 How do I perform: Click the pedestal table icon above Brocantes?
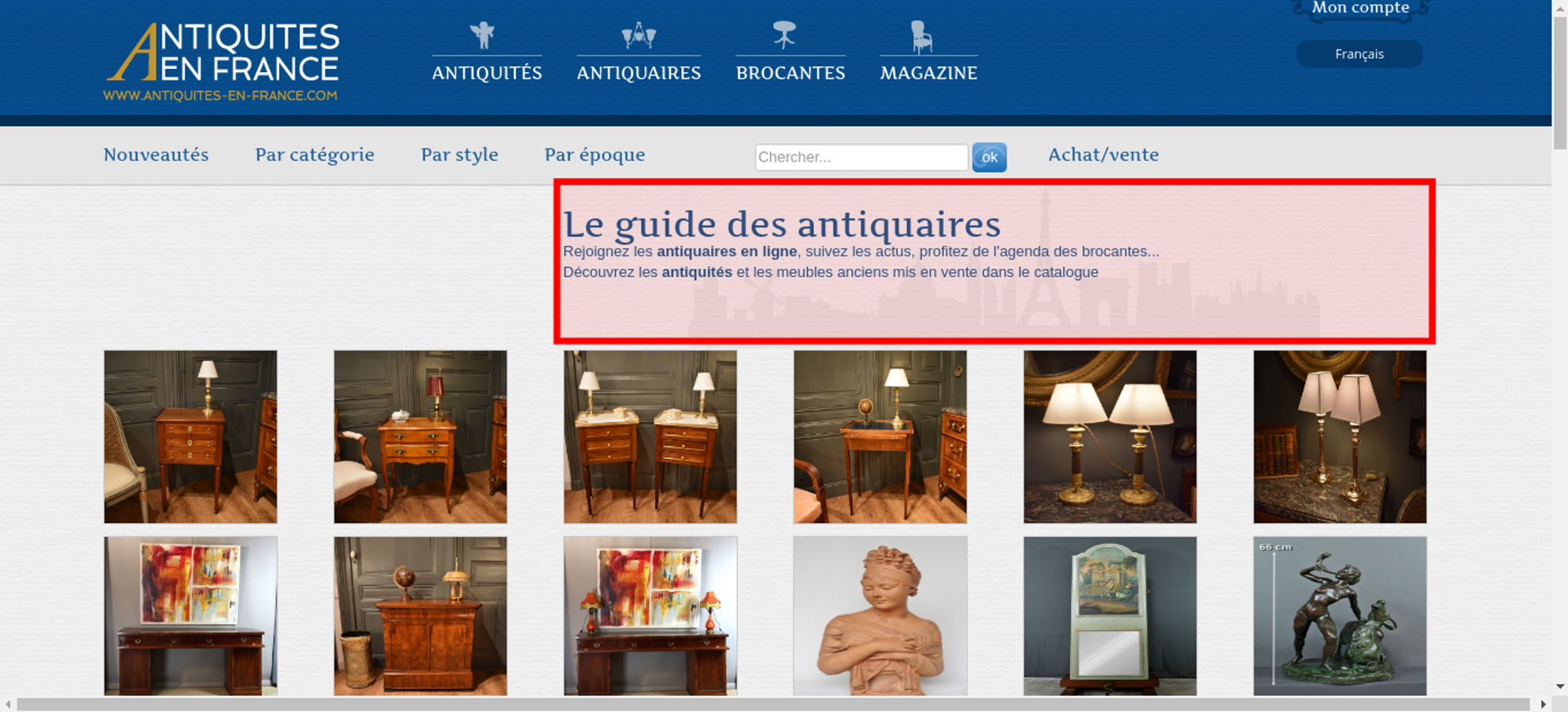(784, 35)
